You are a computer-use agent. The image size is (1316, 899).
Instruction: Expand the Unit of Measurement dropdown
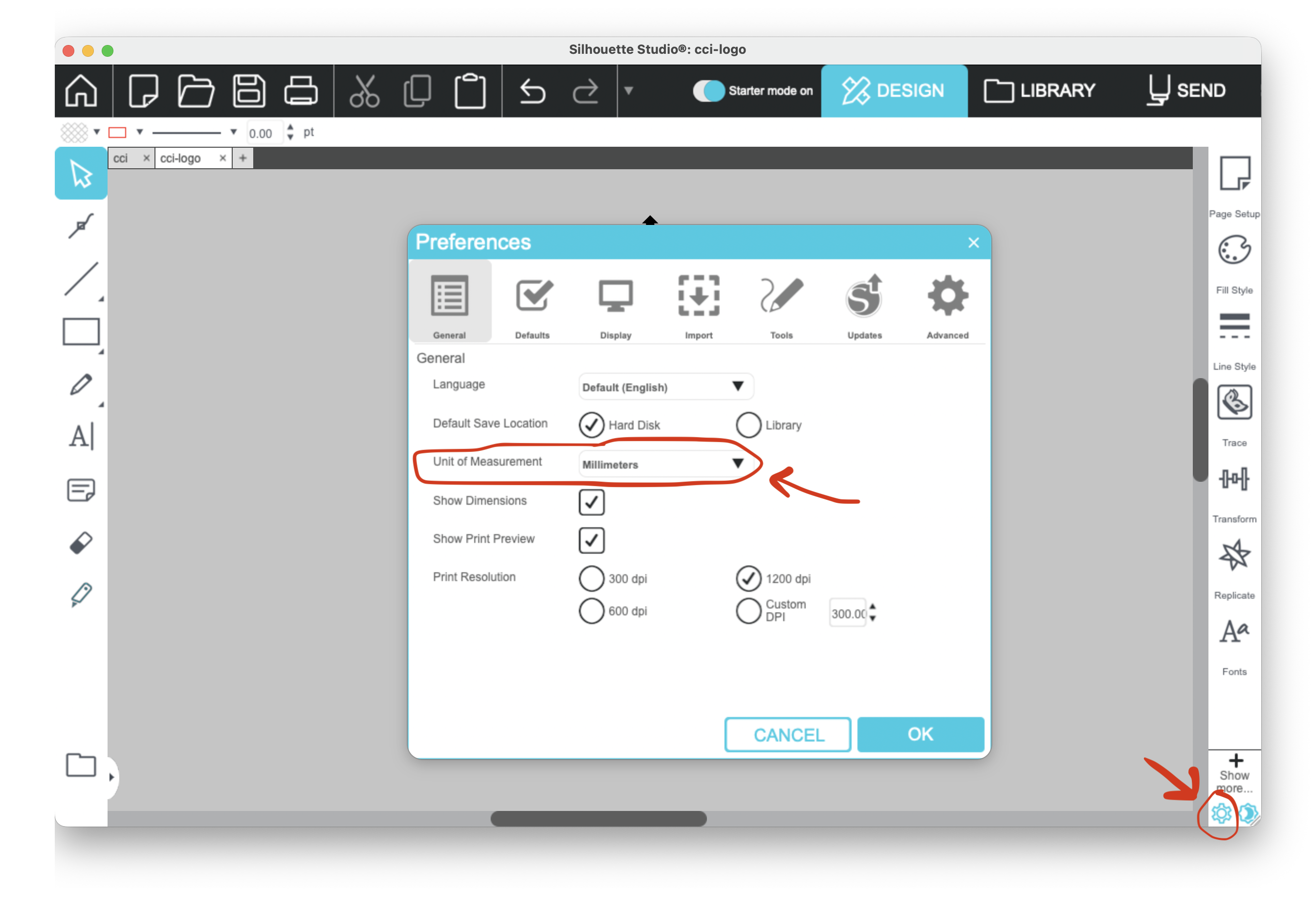[x=665, y=464]
